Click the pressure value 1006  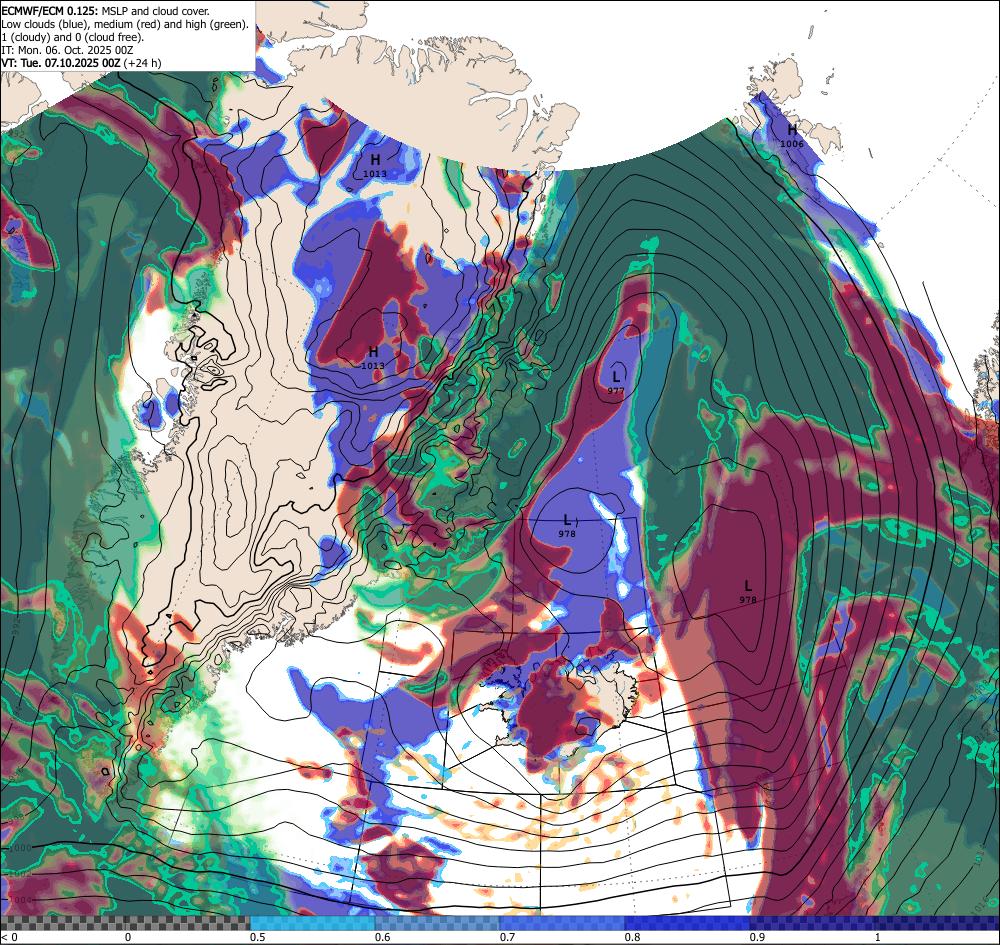pyautogui.click(x=791, y=144)
